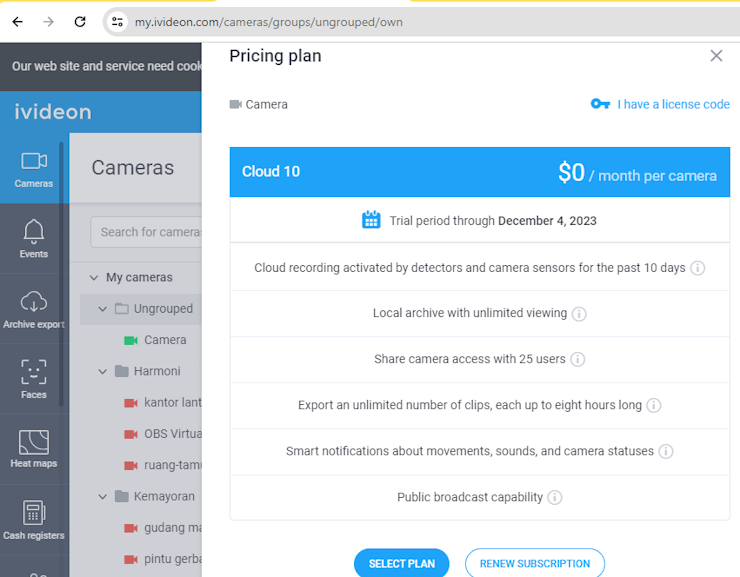Viewport: 740px width, 577px height.
Task: Click info icon for Export clips feature
Action: (654, 405)
